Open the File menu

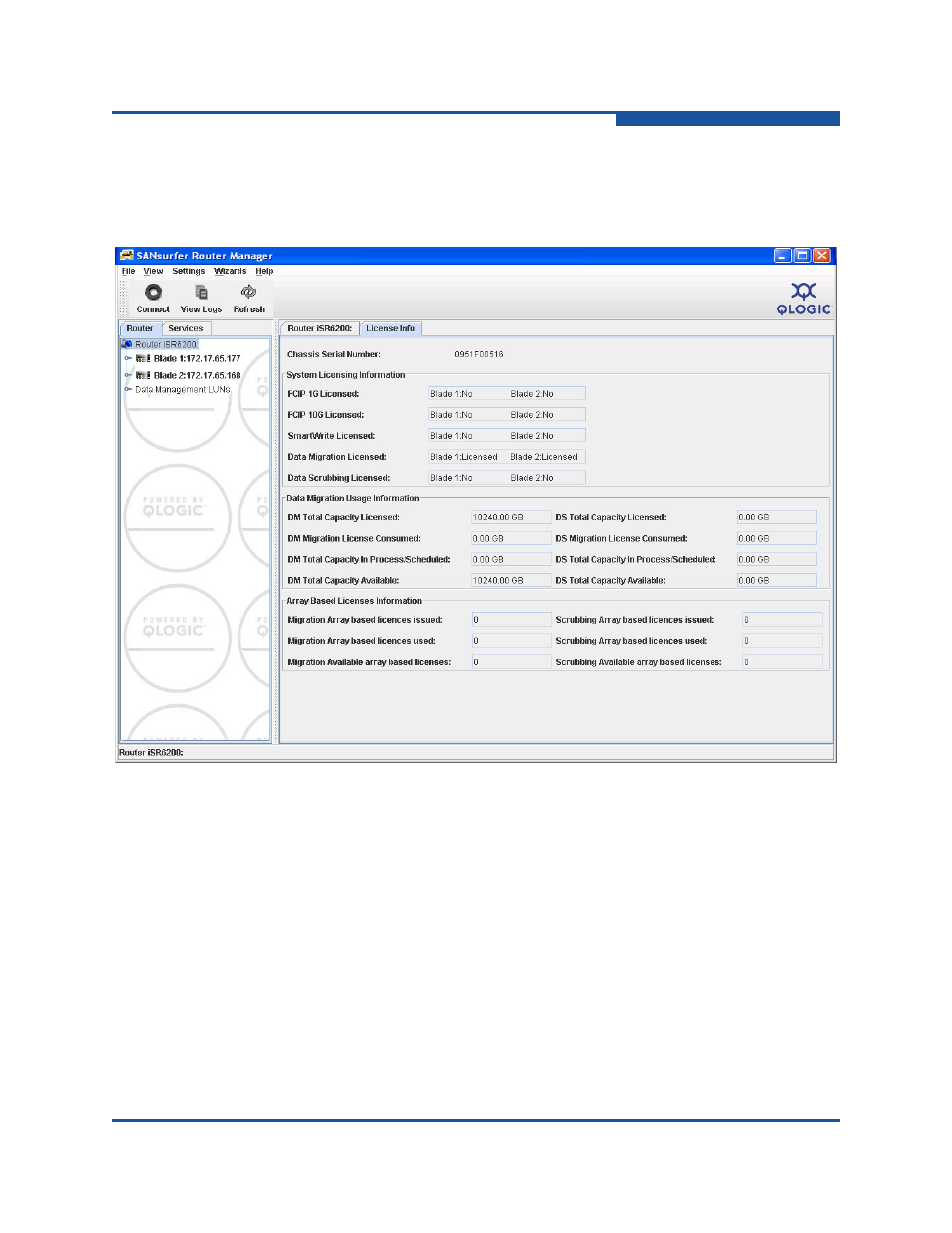click(x=128, y=271)
